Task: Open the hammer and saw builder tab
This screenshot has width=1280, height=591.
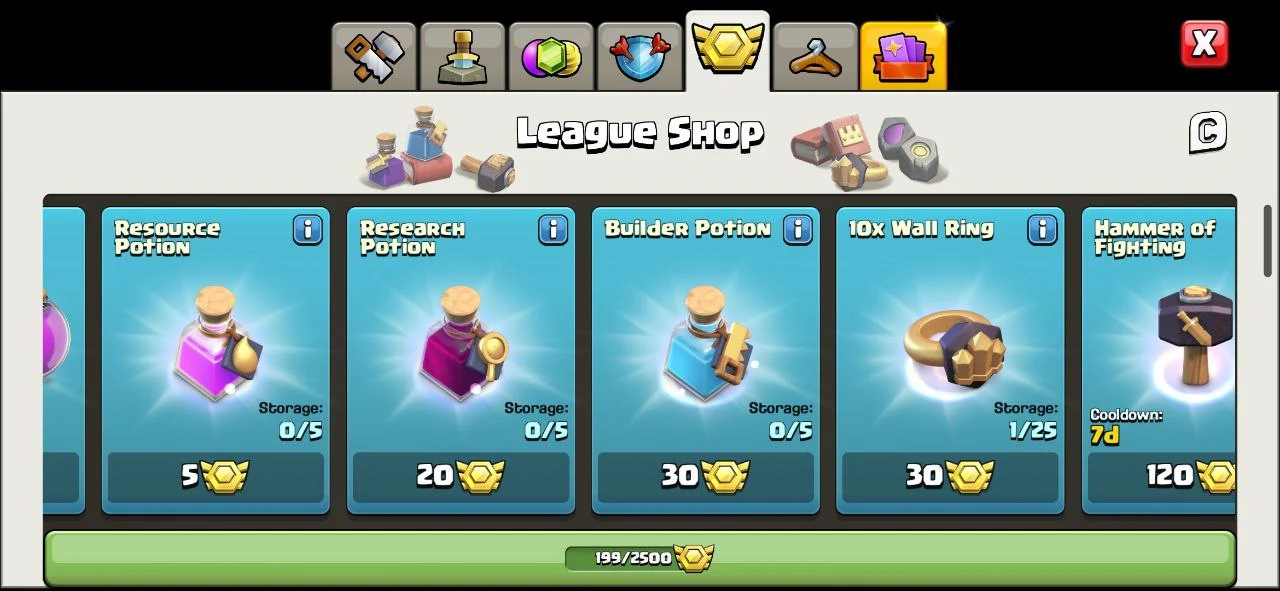Action: (x=374, y=57)
